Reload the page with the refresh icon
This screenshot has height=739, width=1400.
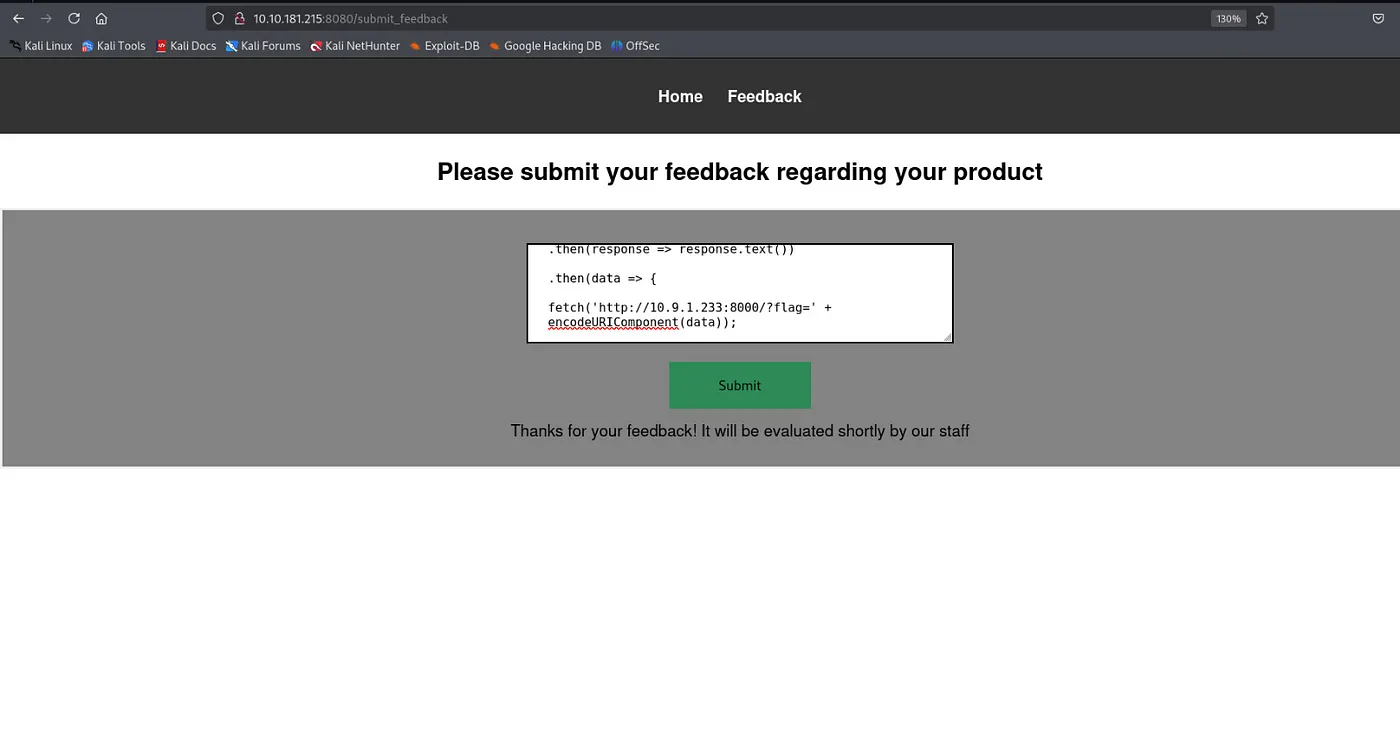(x=74, y=18)
